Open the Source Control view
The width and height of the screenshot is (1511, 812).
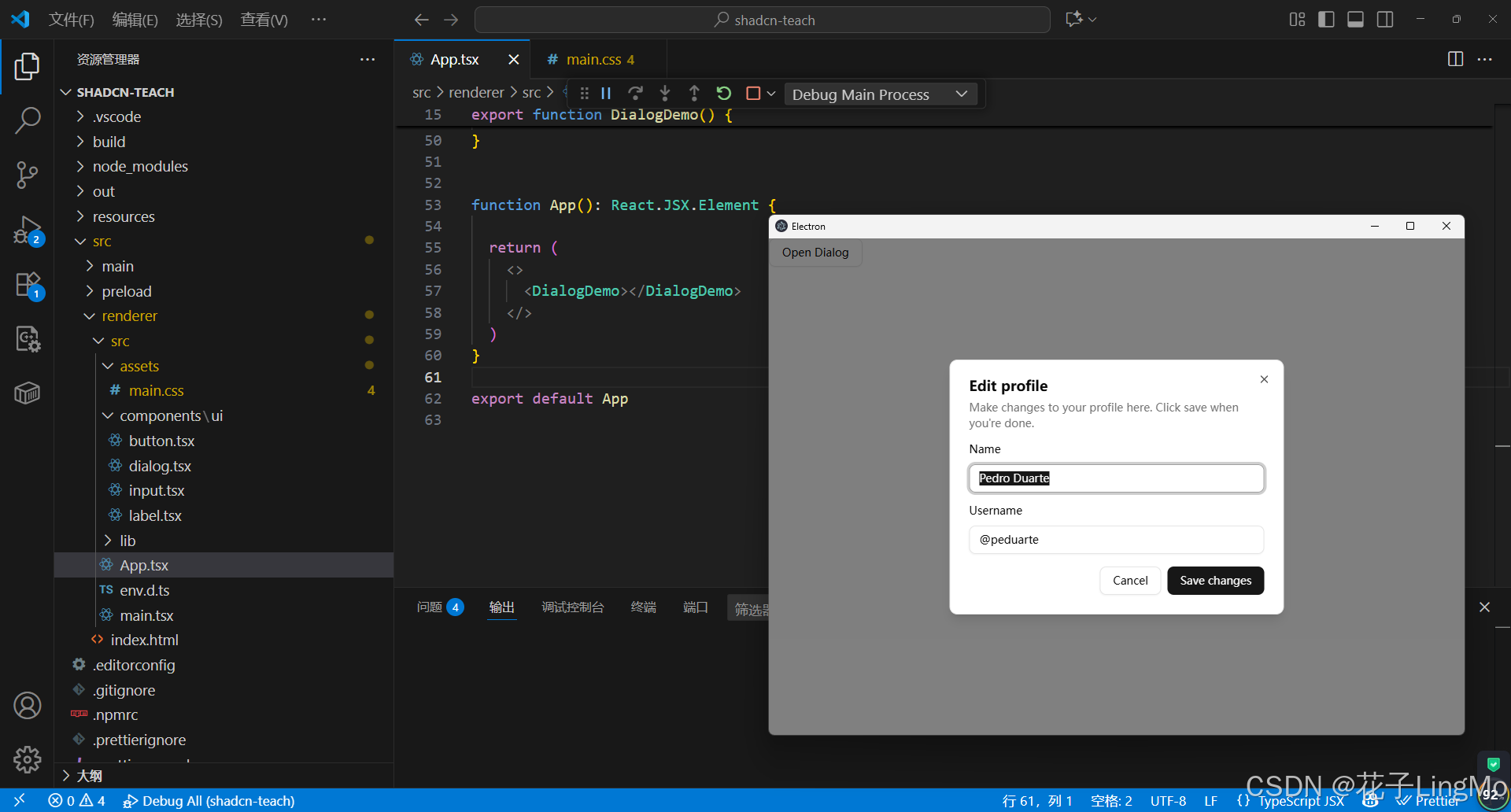coord(27,175)
